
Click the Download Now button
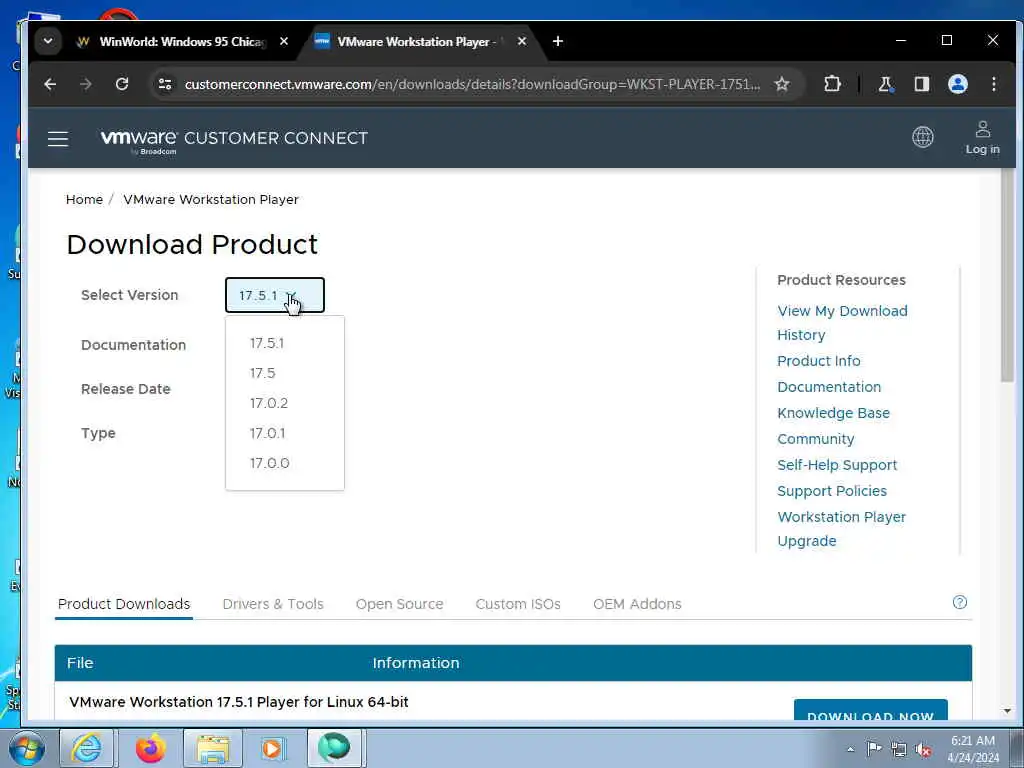click(x=871, y=711)
